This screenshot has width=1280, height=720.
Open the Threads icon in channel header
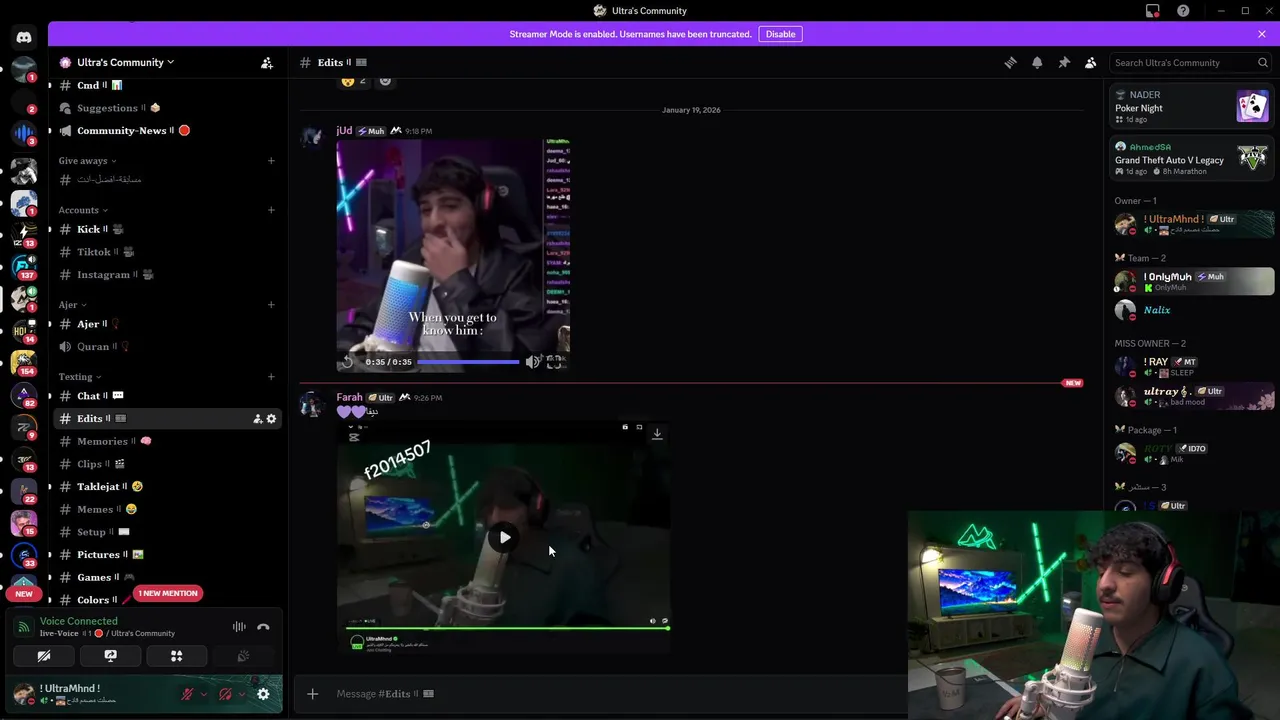tap(1010, 62)
